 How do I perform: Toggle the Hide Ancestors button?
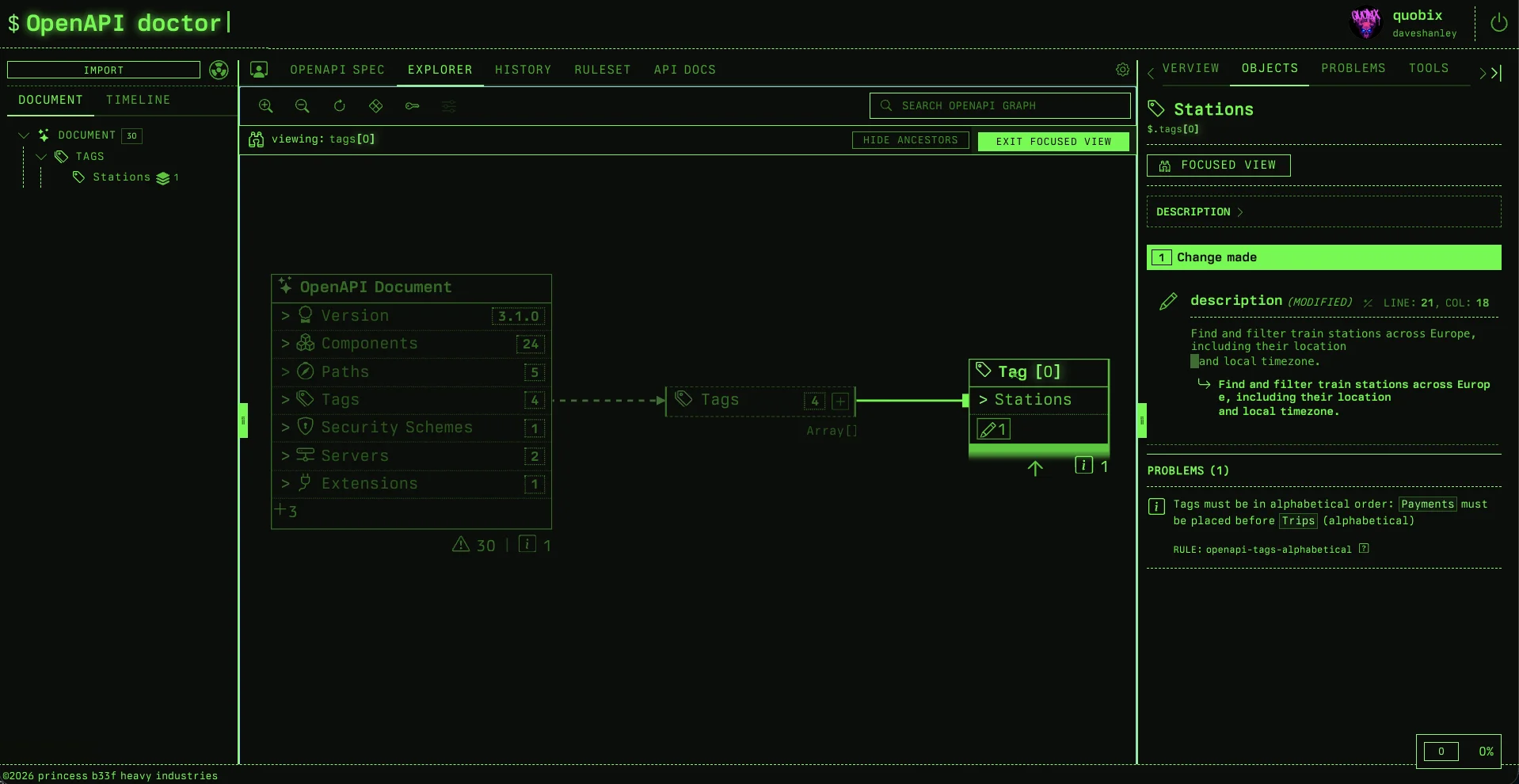click(910, 140)
